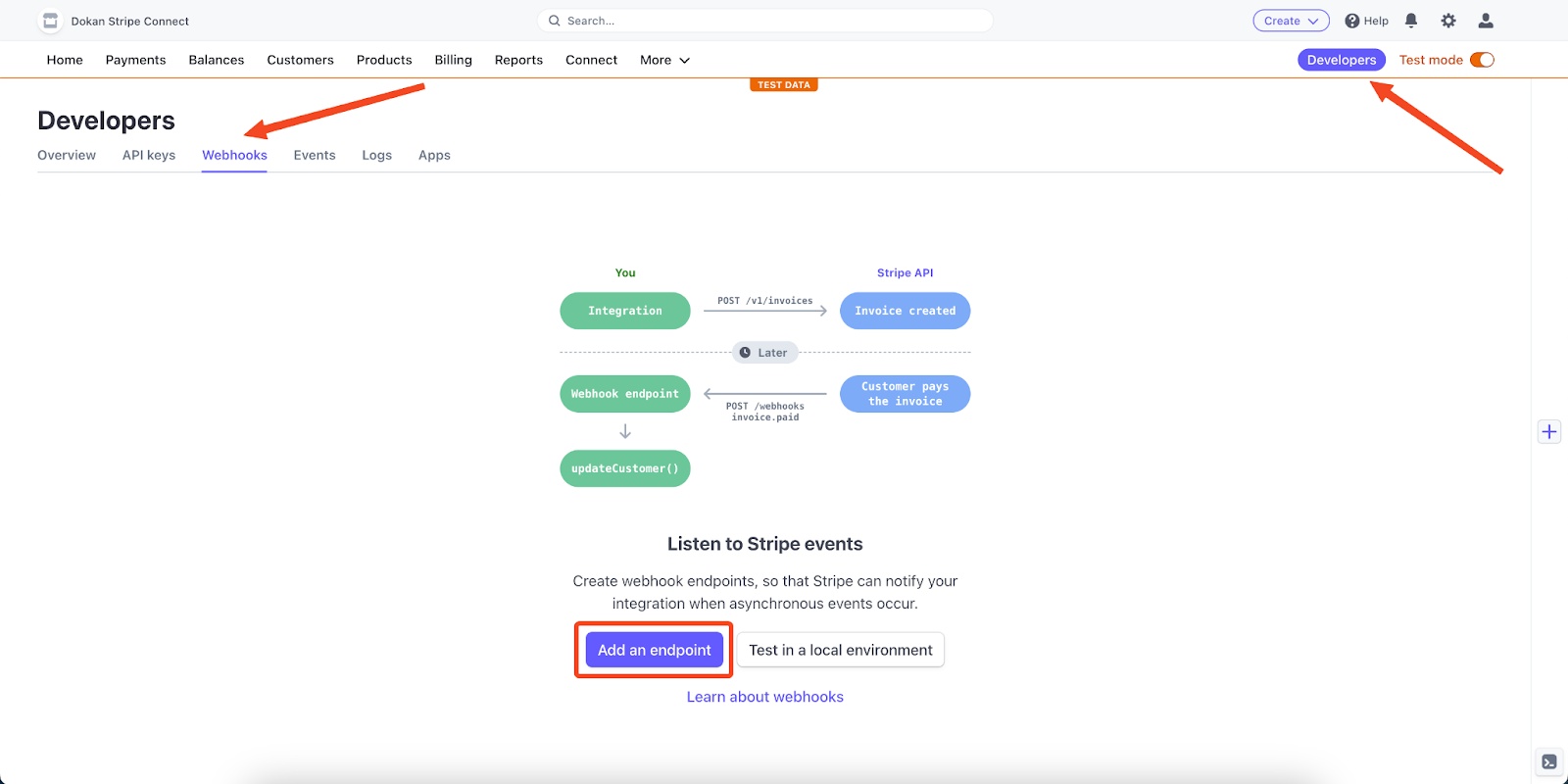Image resolution: width=1568 pixels, height=784 pixels.
Task: Open the Customers section
Action: click(300, 60)
